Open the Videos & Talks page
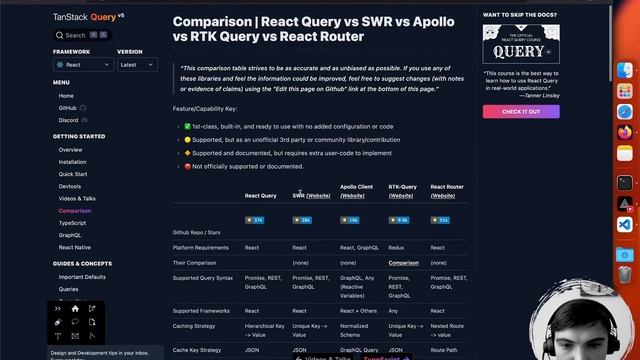The height and width of the screenshot is (360, 640). [x=77, y=199]
